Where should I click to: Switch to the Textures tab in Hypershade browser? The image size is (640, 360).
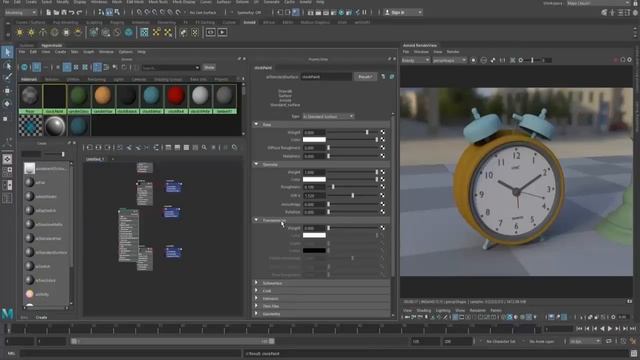pos(51,79)
